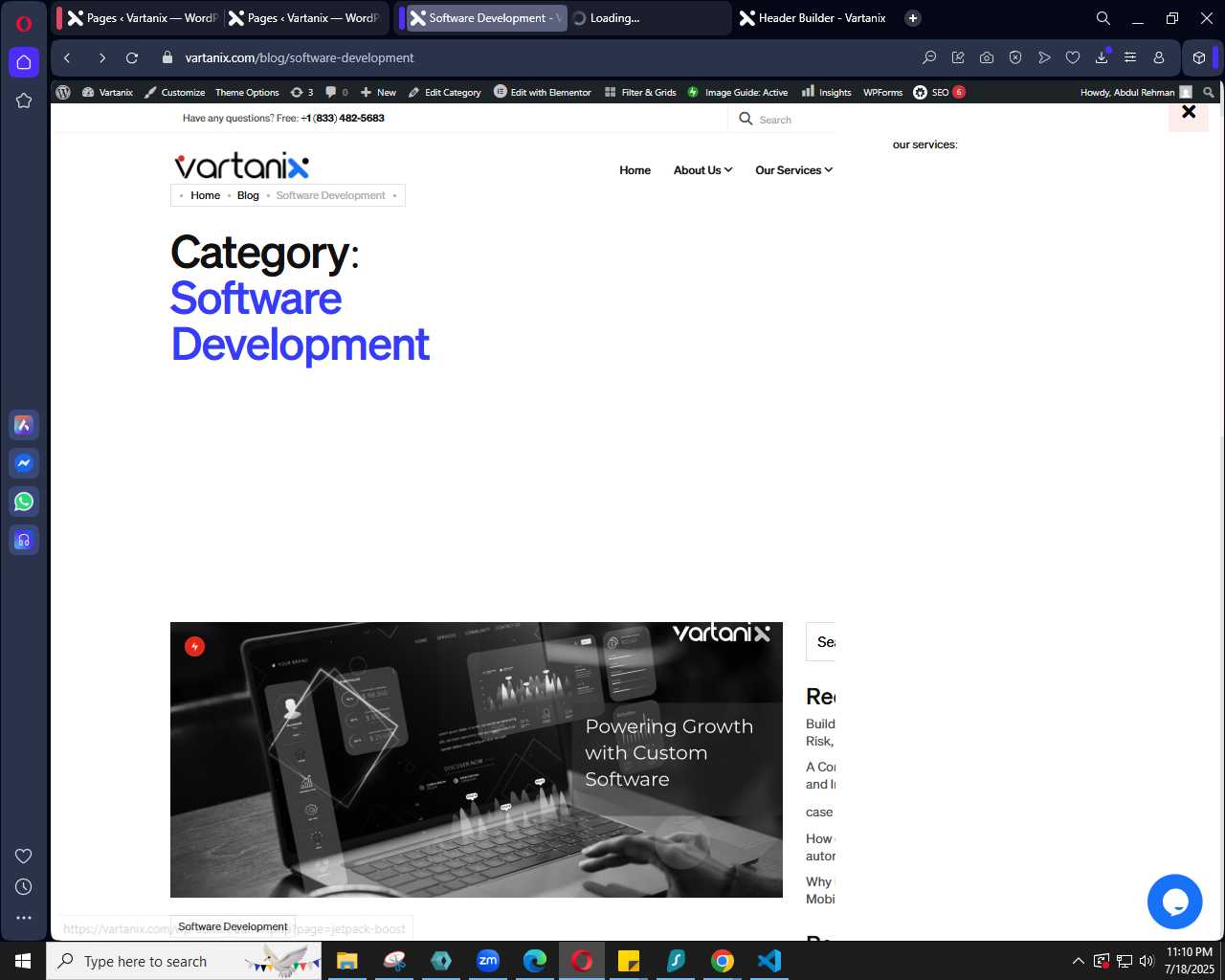Viewport: 1225px width, 980px height.
Task: Open Pinboards heart icon in sidebar
Action: 24,856
